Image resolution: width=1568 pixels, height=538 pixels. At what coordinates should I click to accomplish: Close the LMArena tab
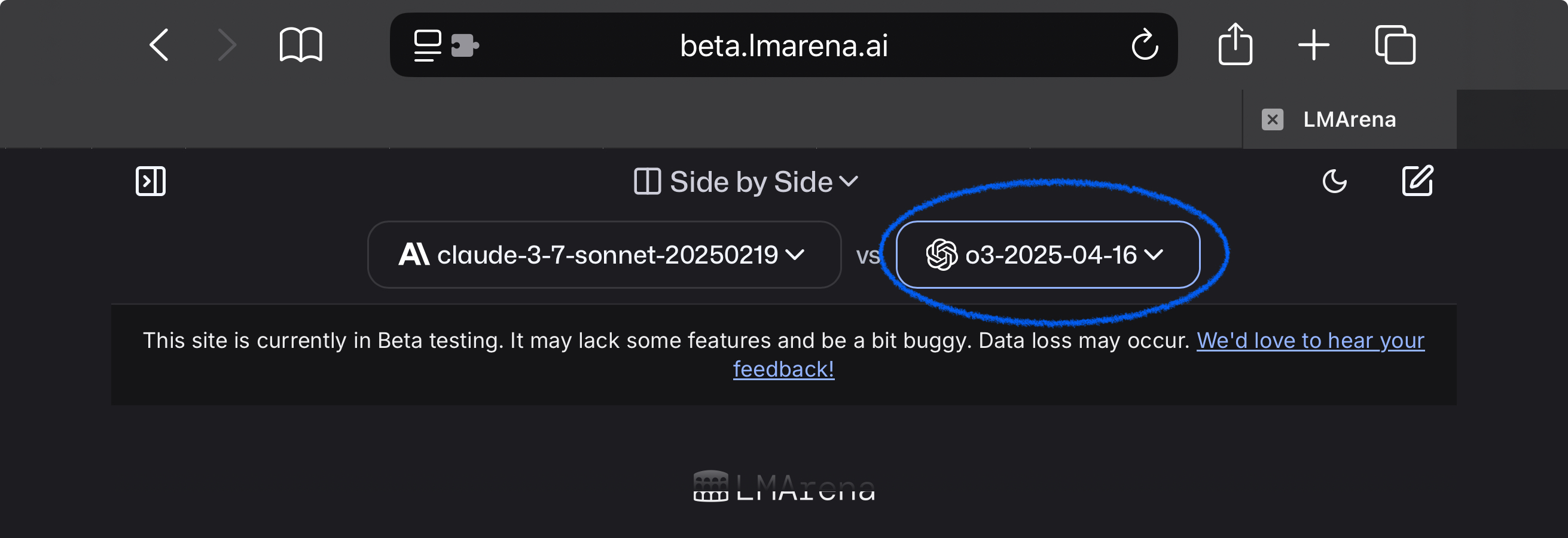(1272, 120)
